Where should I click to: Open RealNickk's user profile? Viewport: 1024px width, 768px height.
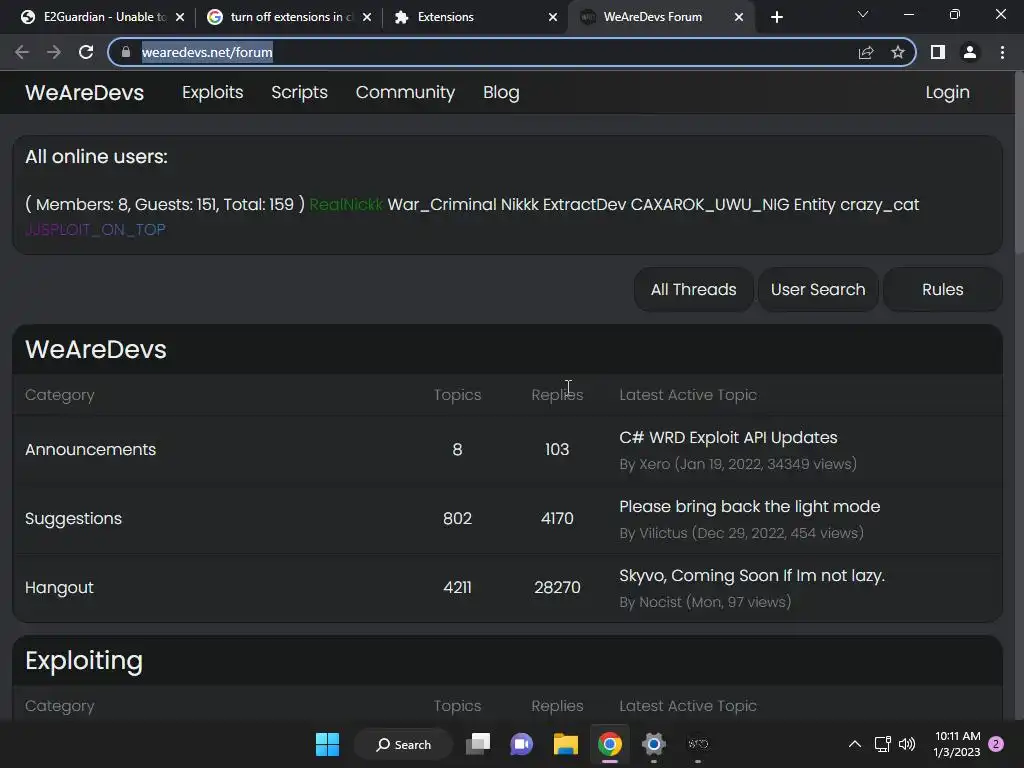coord(345,204)
